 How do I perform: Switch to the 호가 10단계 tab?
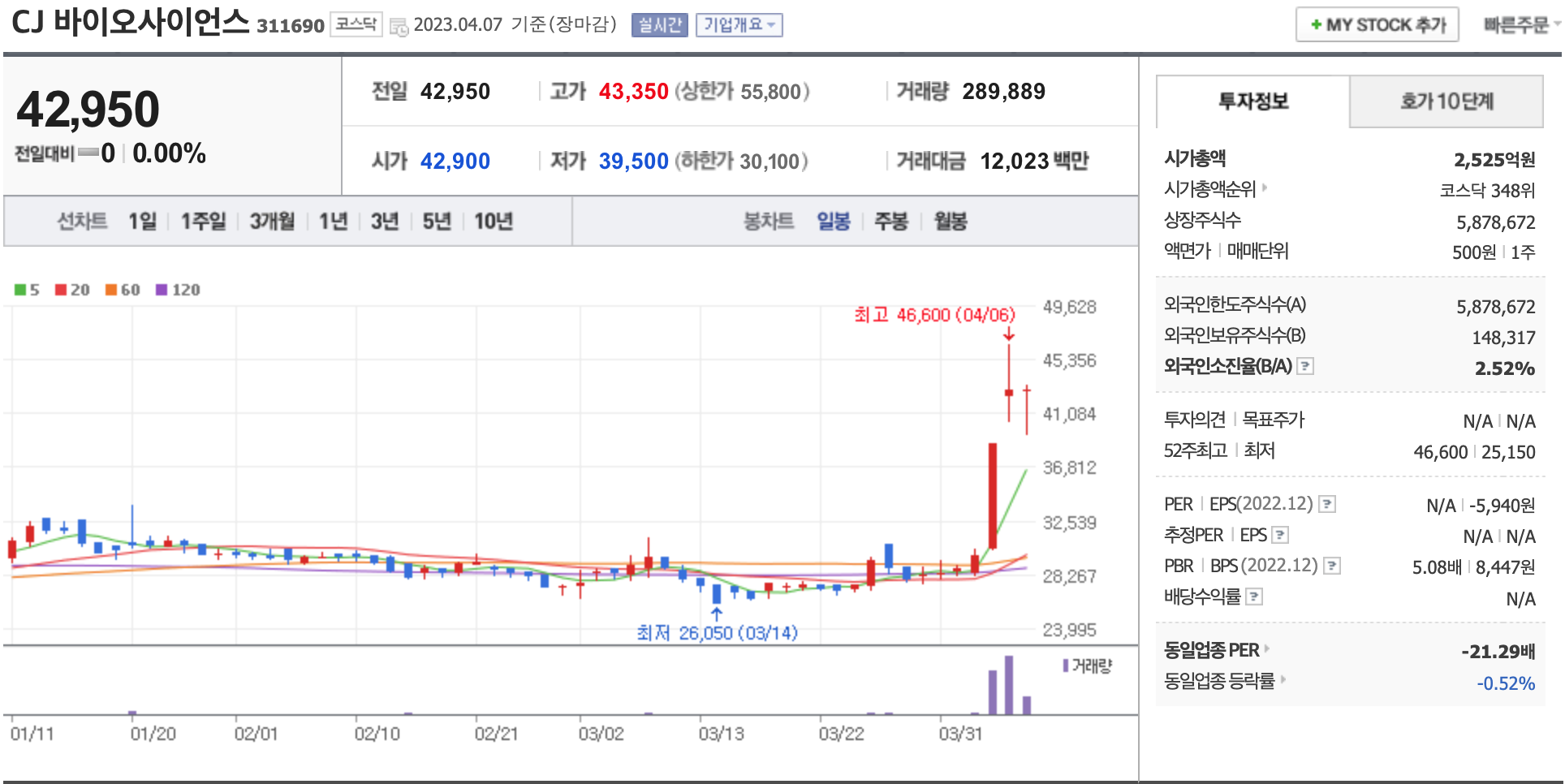tap(1446, 101)
